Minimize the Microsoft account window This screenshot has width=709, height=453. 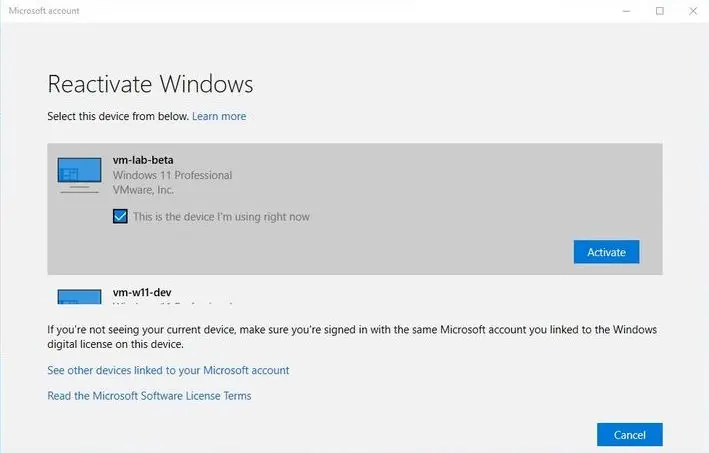[626, 11]
